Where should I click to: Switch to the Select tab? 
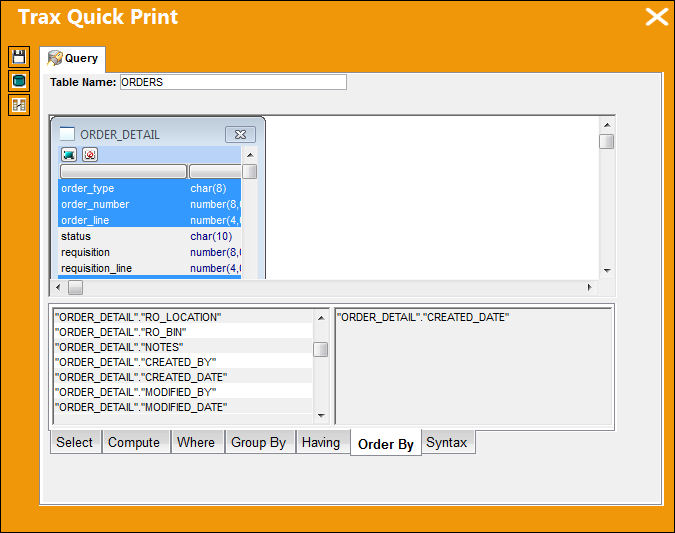click(75, 442)
